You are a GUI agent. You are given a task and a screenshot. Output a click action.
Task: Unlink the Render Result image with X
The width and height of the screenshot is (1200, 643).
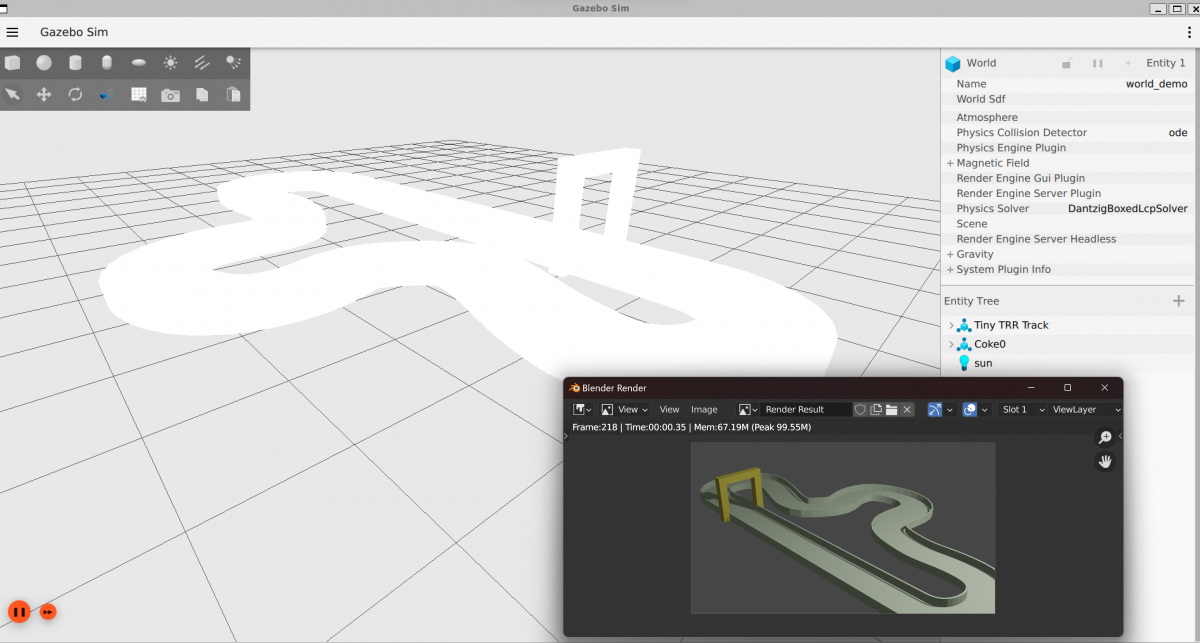coord(907,409)
